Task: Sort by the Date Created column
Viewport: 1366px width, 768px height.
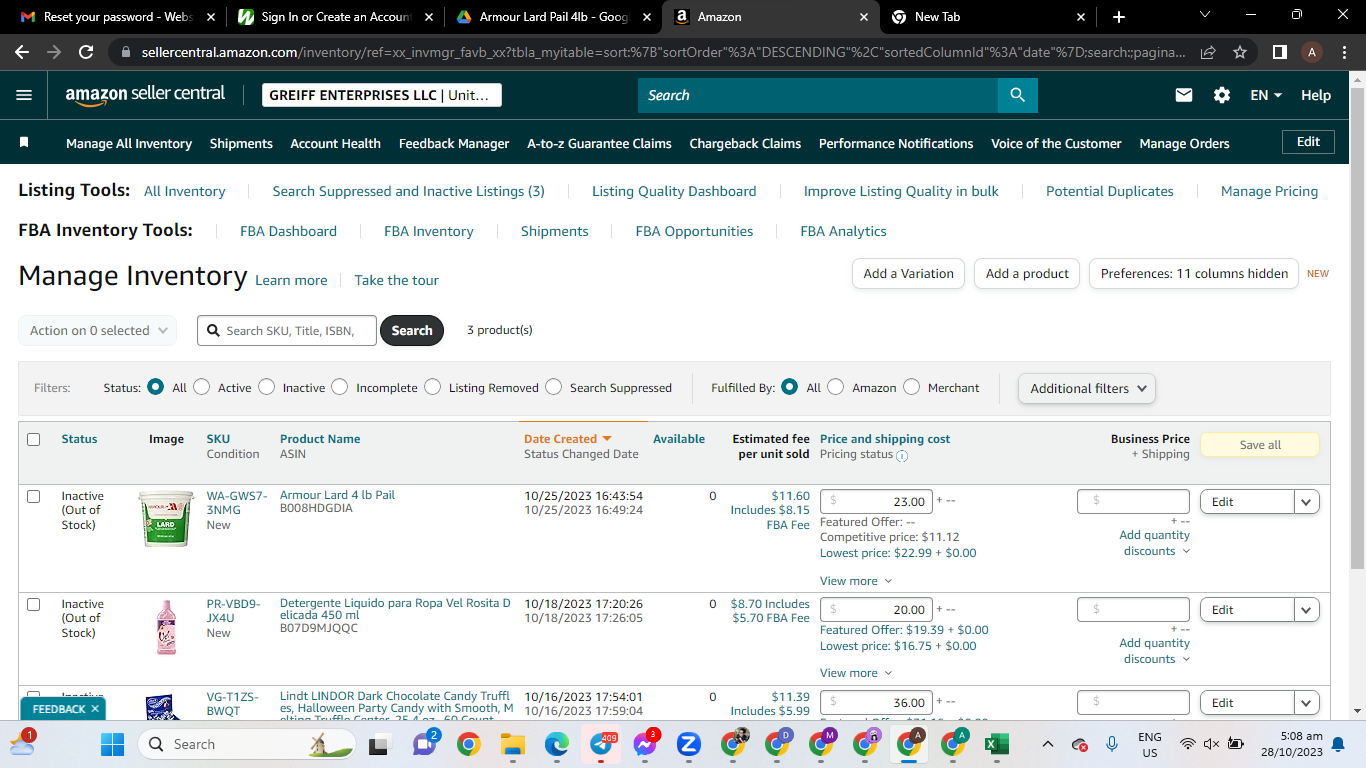Action: pyautogui.click(x=567, y=439)
